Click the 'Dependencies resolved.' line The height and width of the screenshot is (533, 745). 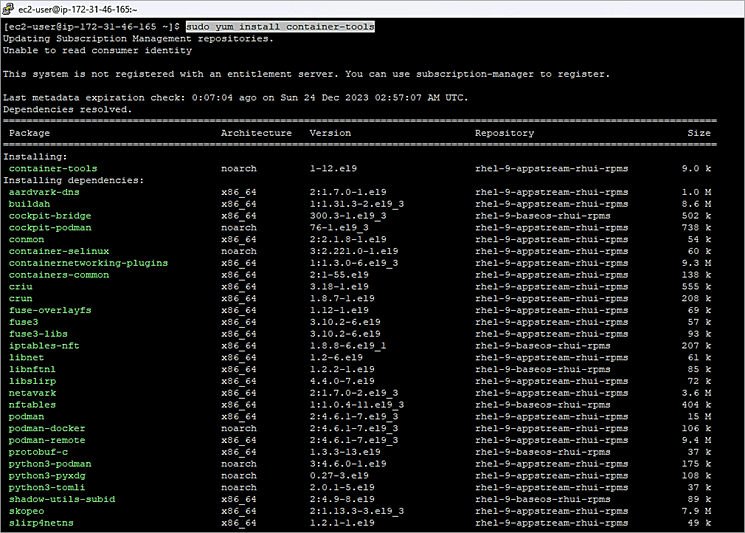click(65, 109)
